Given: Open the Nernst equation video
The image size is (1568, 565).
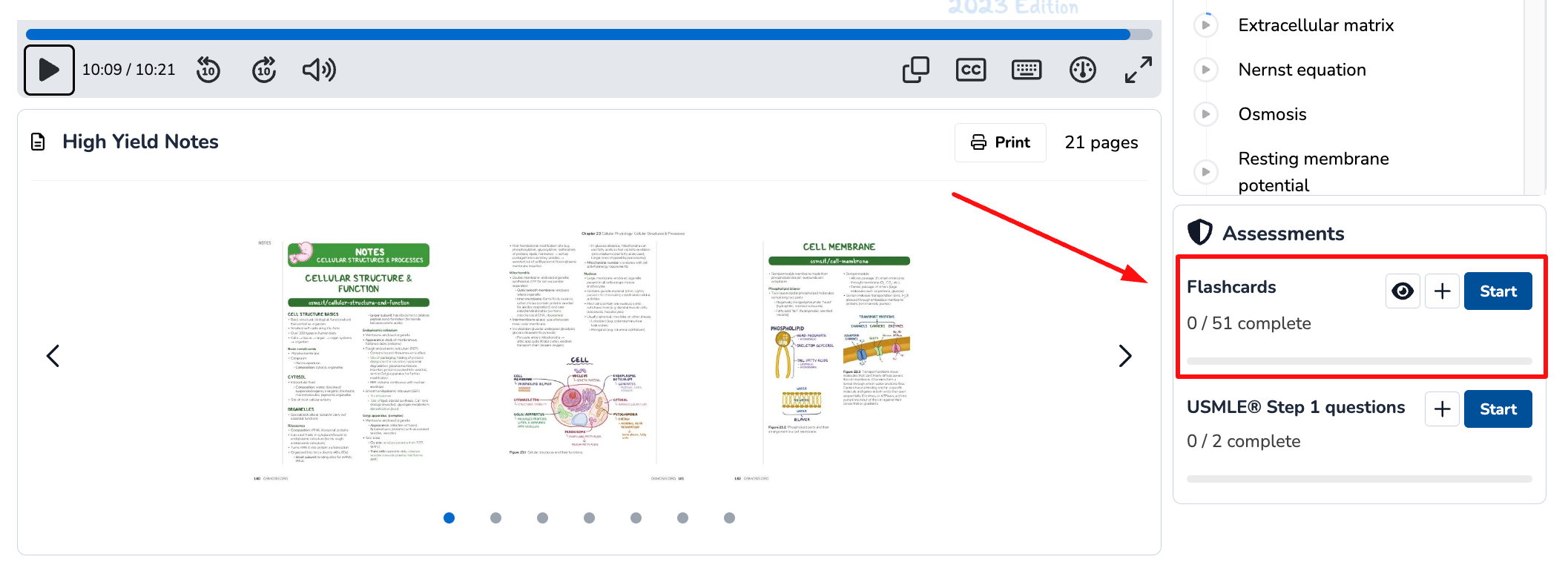Looking at the screenshot, I should click(x=1302, y=70).
